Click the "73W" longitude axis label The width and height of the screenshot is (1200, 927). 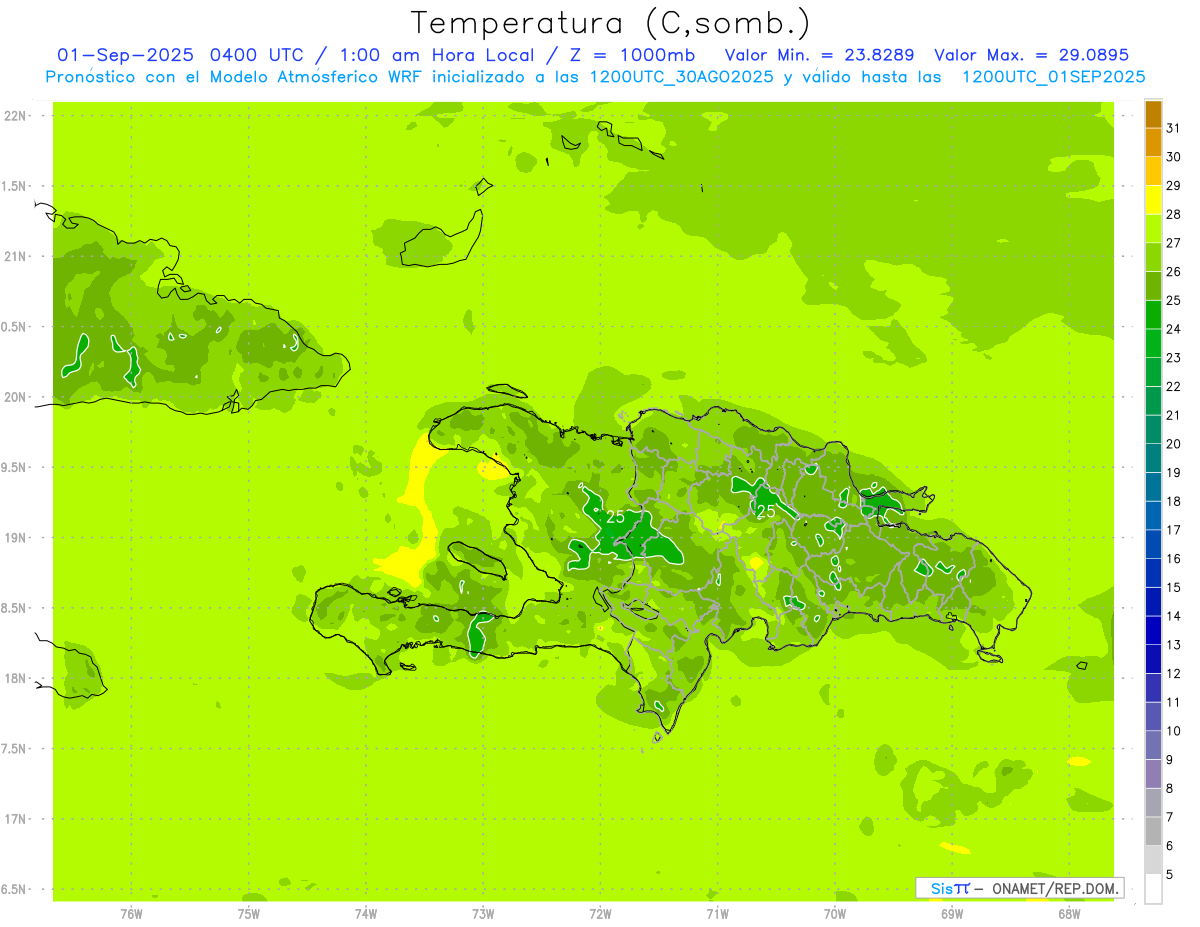coord(483,914)
